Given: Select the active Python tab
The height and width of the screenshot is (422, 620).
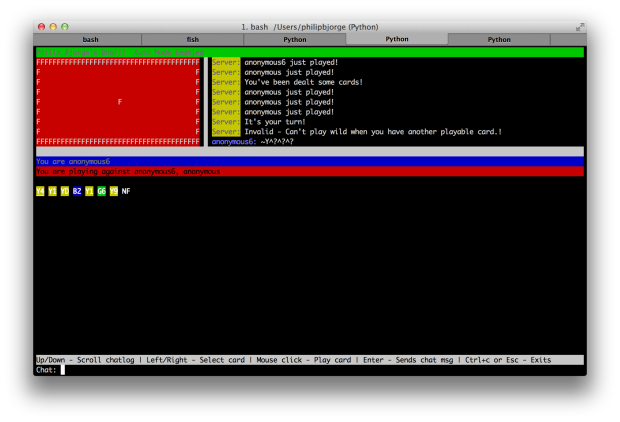Looking at the screenshot, I should [397, 39].
